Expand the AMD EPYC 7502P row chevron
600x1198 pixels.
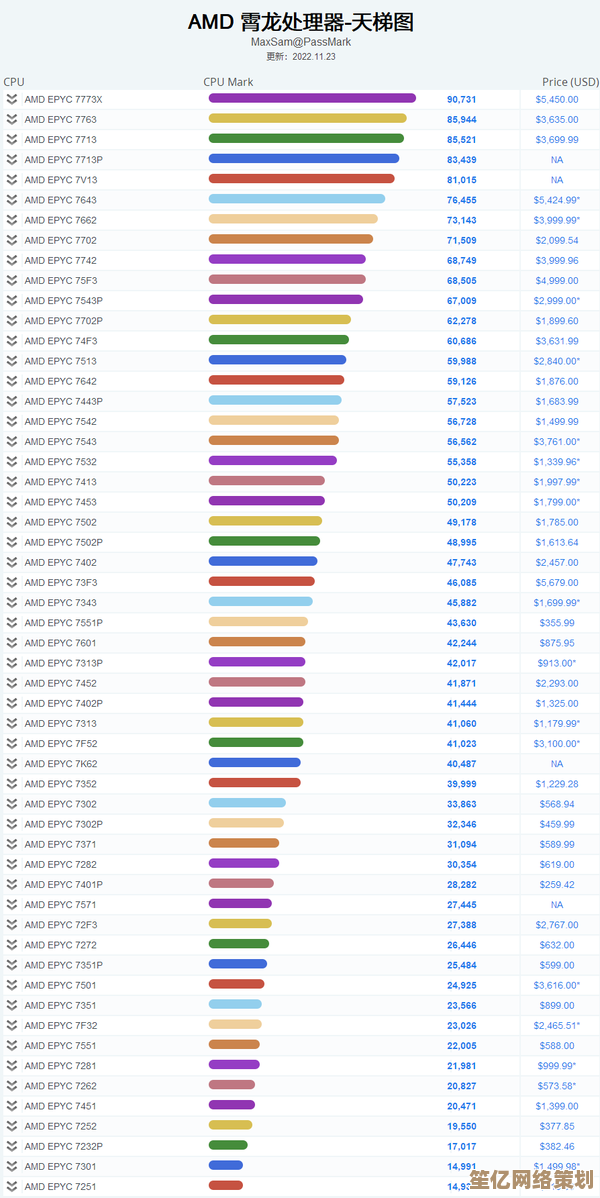tap(11, 542)
